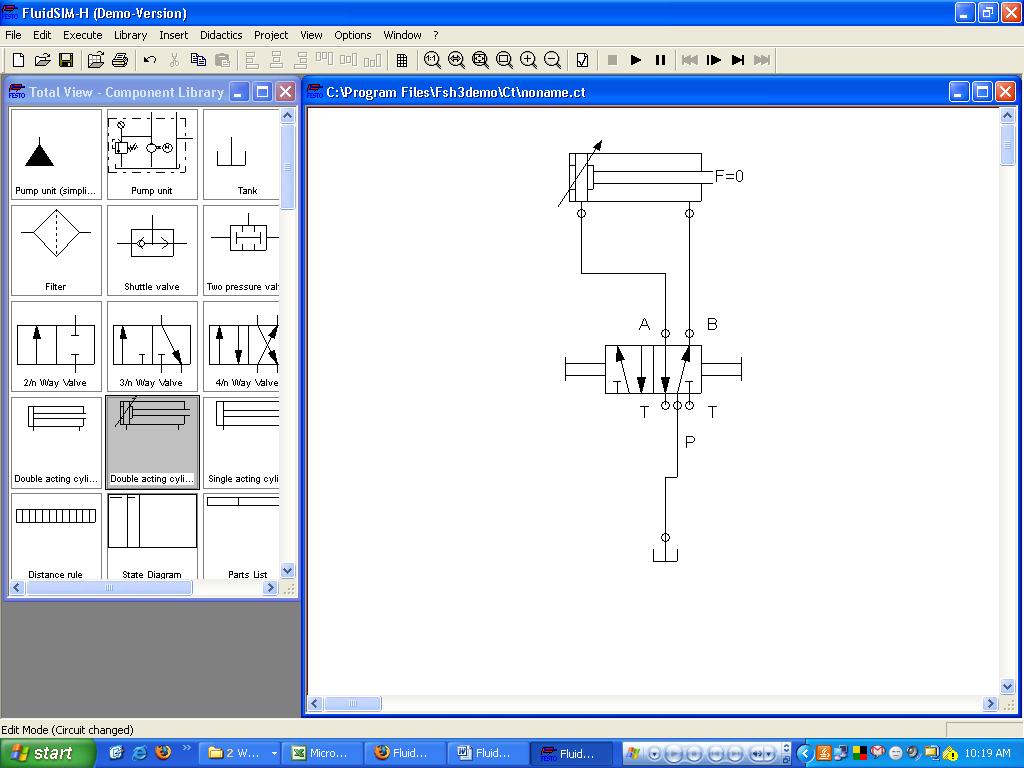Simulate until next state change

pos(738,60)
